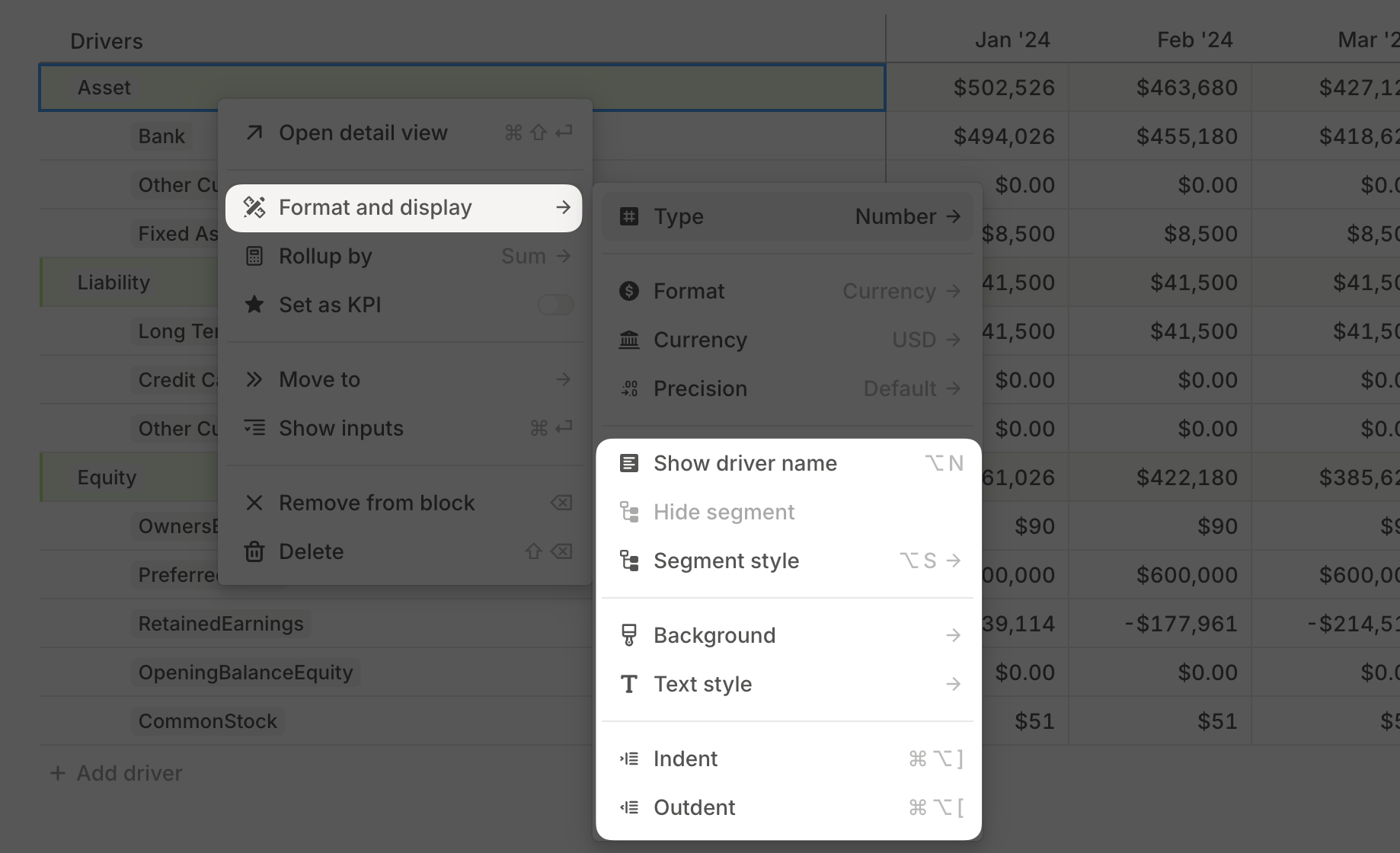This screenshot has width=1400, height=853.
Task: Choose Show inputs from the context menu
Action: (x=341, y=428)
